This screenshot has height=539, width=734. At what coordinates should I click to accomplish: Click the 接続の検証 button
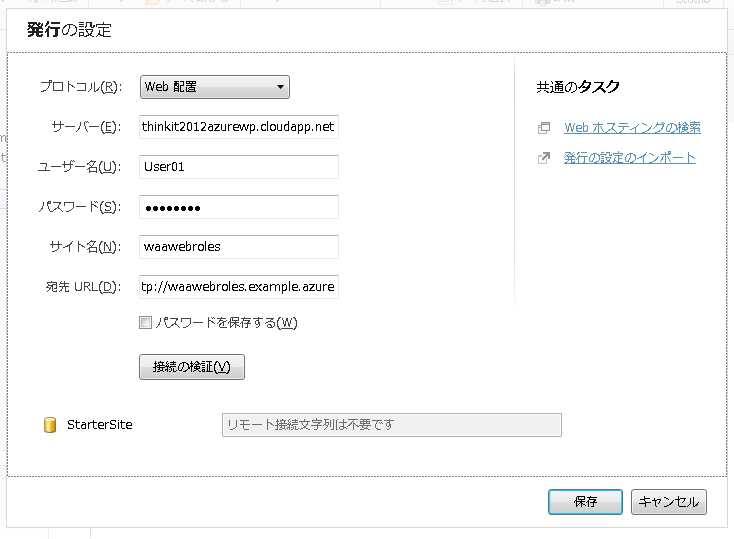coord(192,367)
